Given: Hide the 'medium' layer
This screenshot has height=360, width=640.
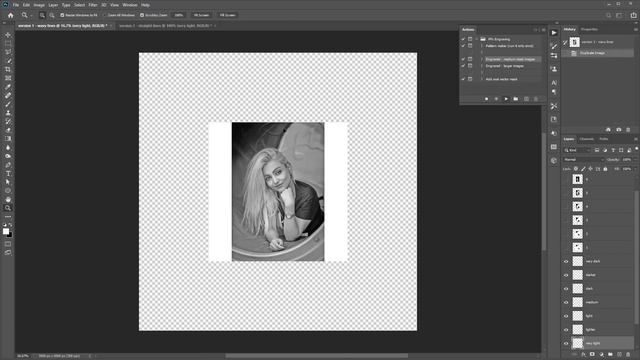Looking at the screenshot, I should click(566, 302).
